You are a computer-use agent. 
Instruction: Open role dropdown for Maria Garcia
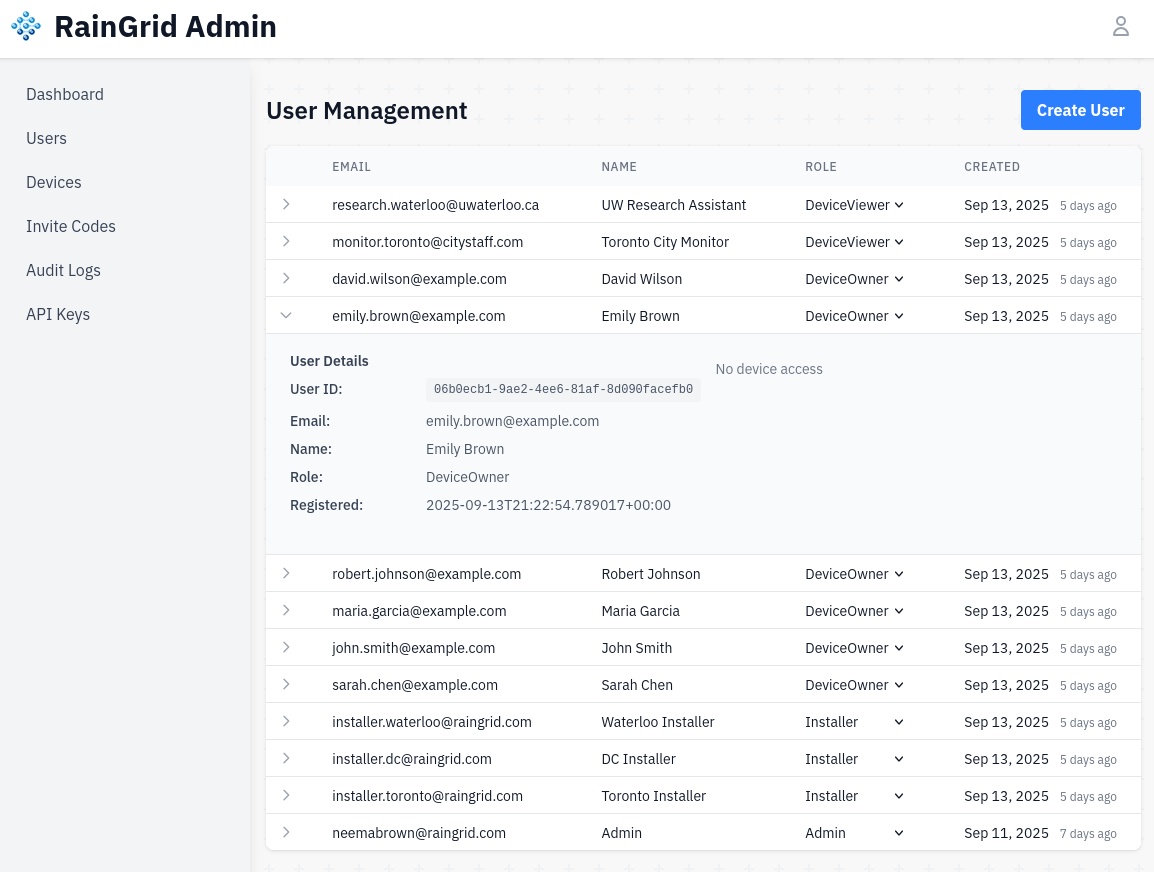tap(854, 611)
